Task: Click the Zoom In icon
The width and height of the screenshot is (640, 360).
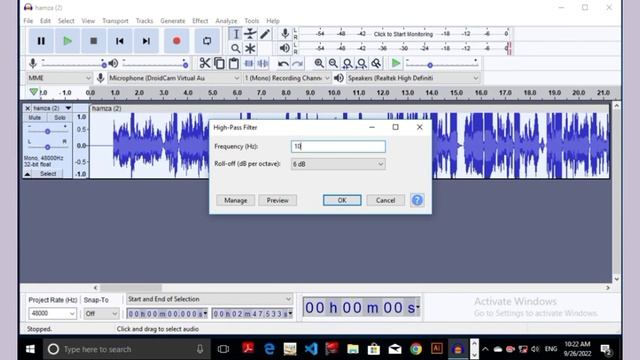Action: [319, 63]
